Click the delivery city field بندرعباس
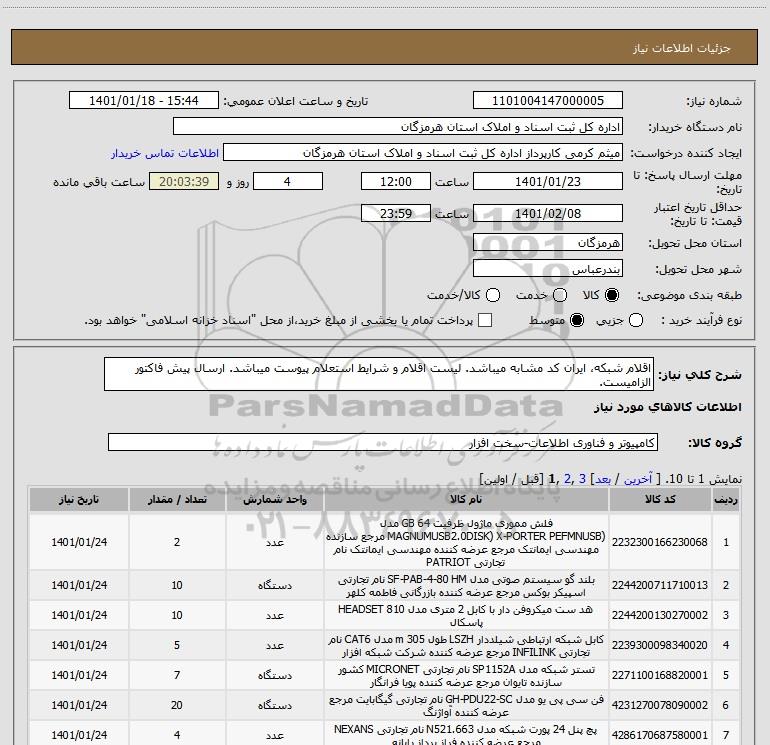The image size is (770, 745). pyautogui.click(x=548, y=269)
